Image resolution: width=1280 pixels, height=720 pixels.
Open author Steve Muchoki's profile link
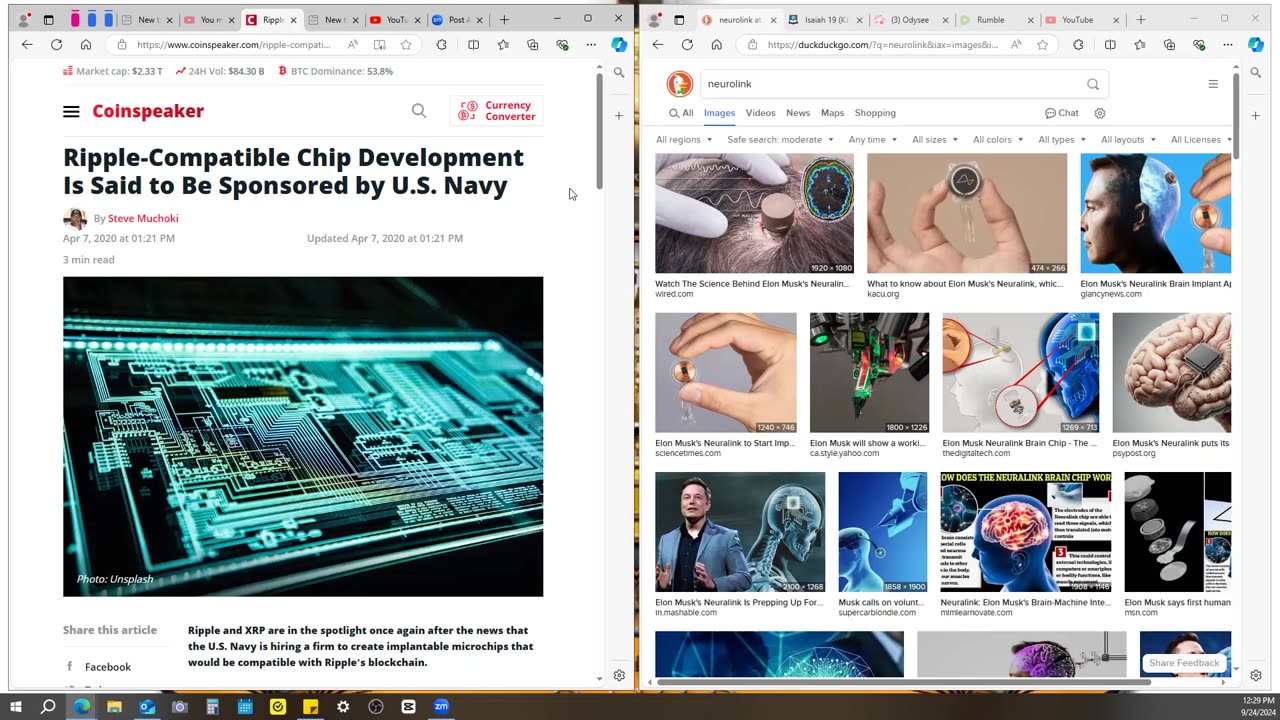click(143, 218)
